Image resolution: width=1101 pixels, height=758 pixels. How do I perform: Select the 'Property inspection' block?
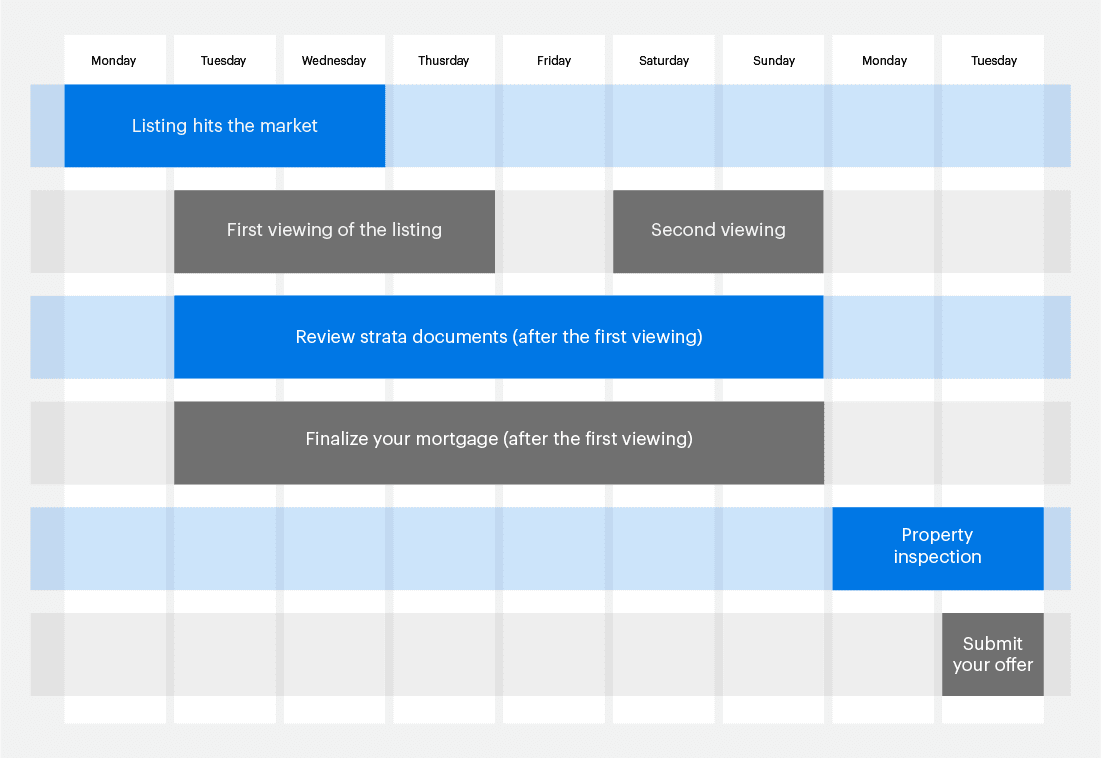pyautogui.click(x=937, y=549)
